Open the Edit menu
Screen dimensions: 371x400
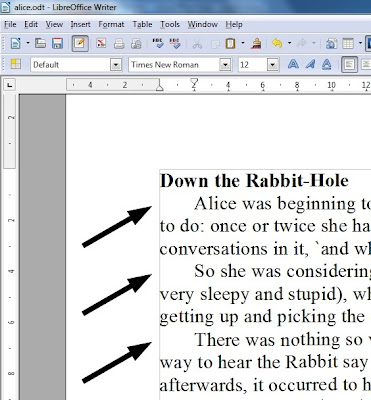tap(31, 24)
